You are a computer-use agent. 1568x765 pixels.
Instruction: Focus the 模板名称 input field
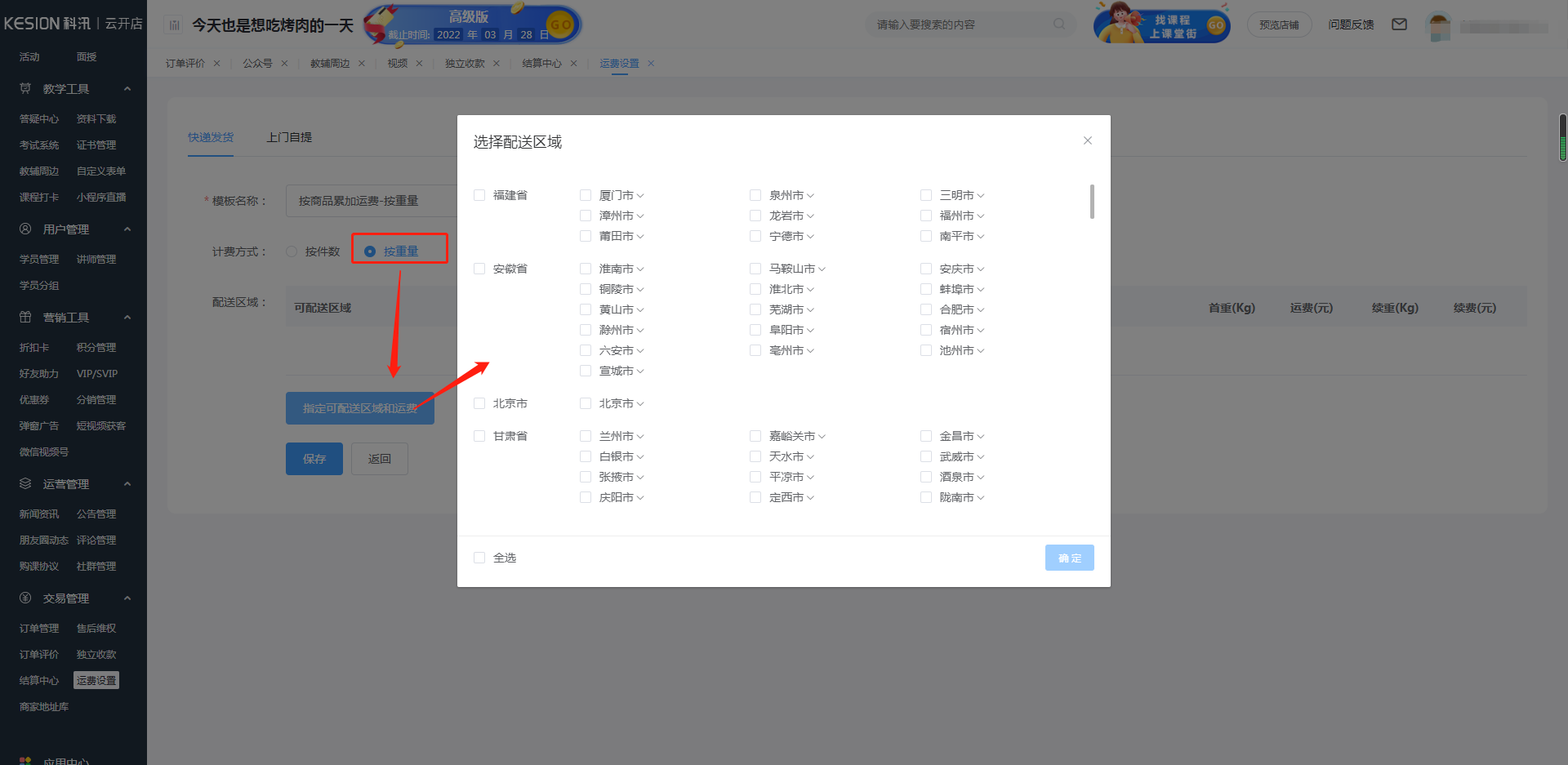372,200
